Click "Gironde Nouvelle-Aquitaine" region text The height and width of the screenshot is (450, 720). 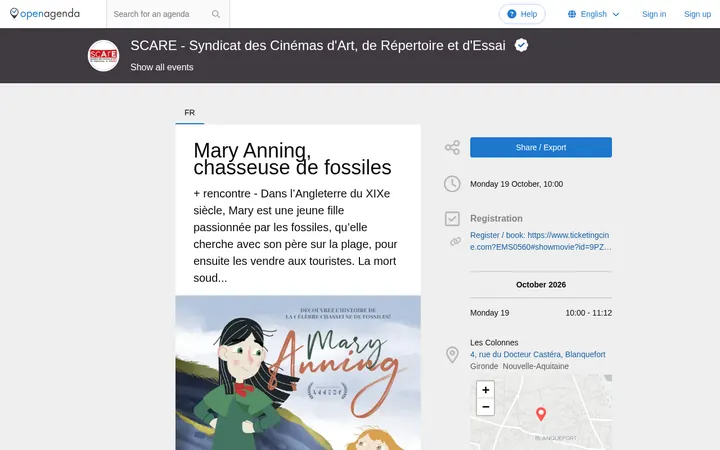(x=519, y=366)
